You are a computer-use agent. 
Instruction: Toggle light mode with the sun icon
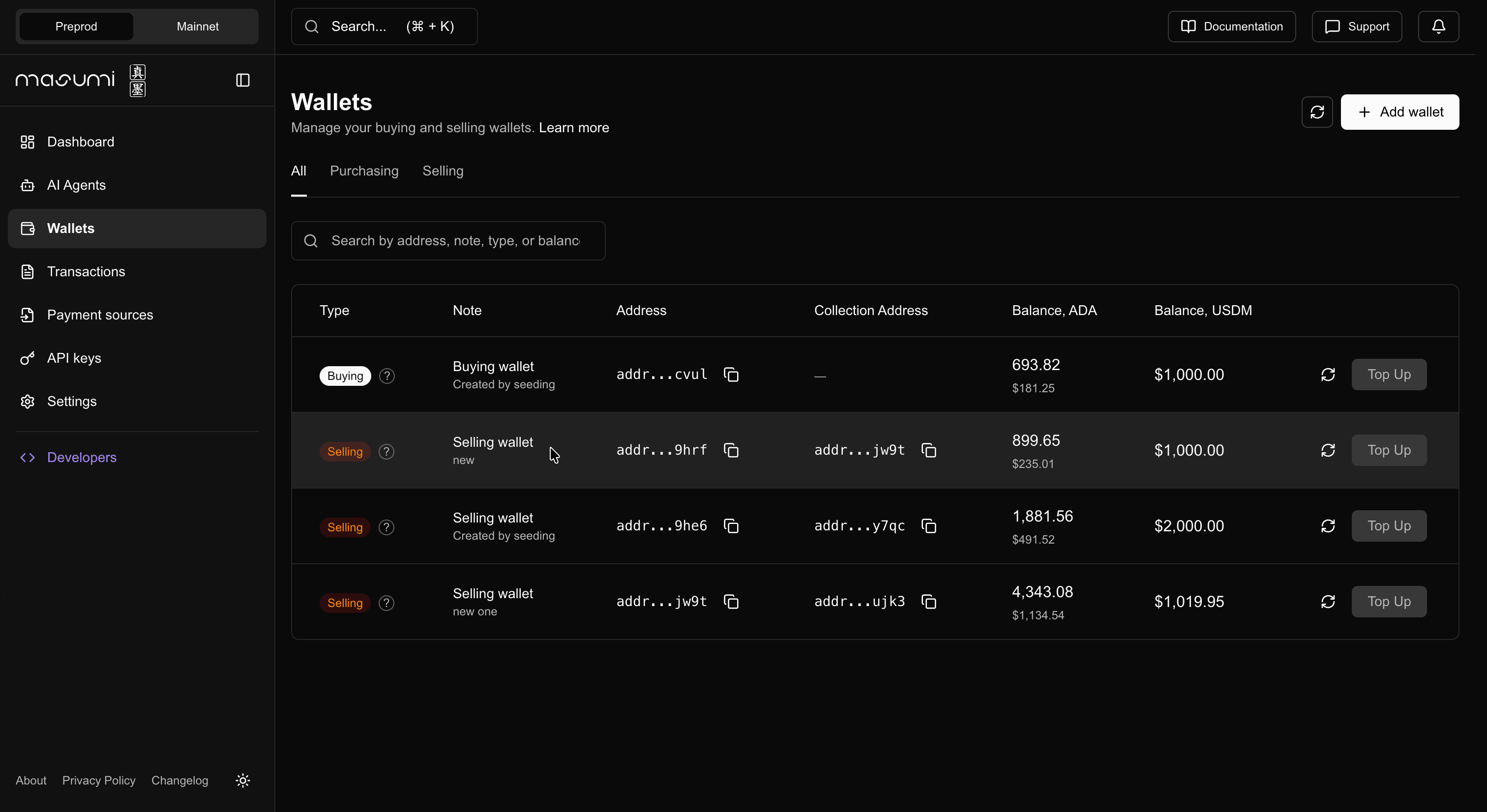coord(242,780)
